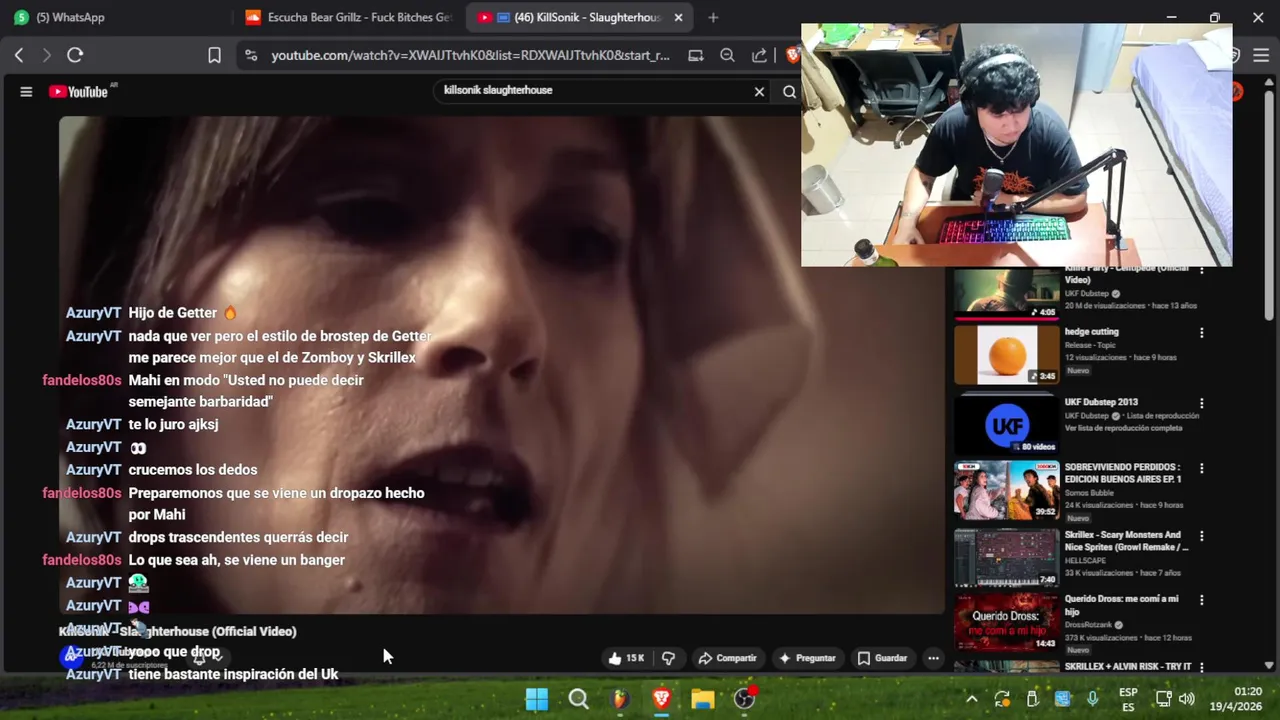
Task: Open options menu for UKF Dubstep 2013
Action: (1202, 404)
